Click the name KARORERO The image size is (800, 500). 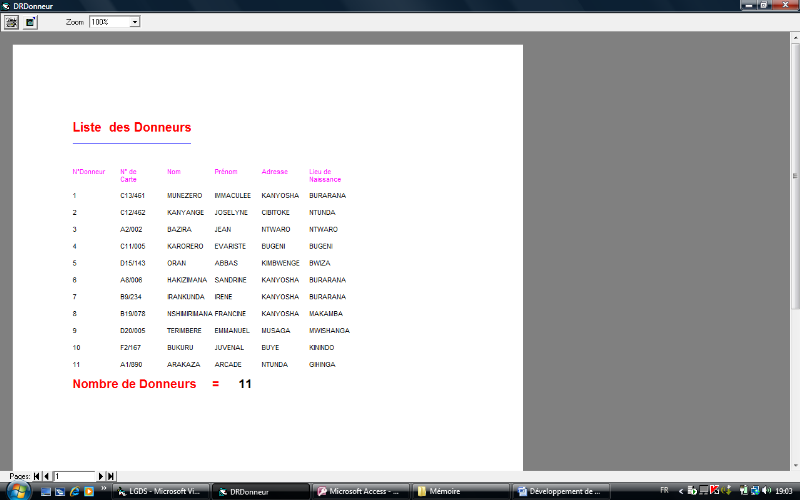(x=185, y=246)
